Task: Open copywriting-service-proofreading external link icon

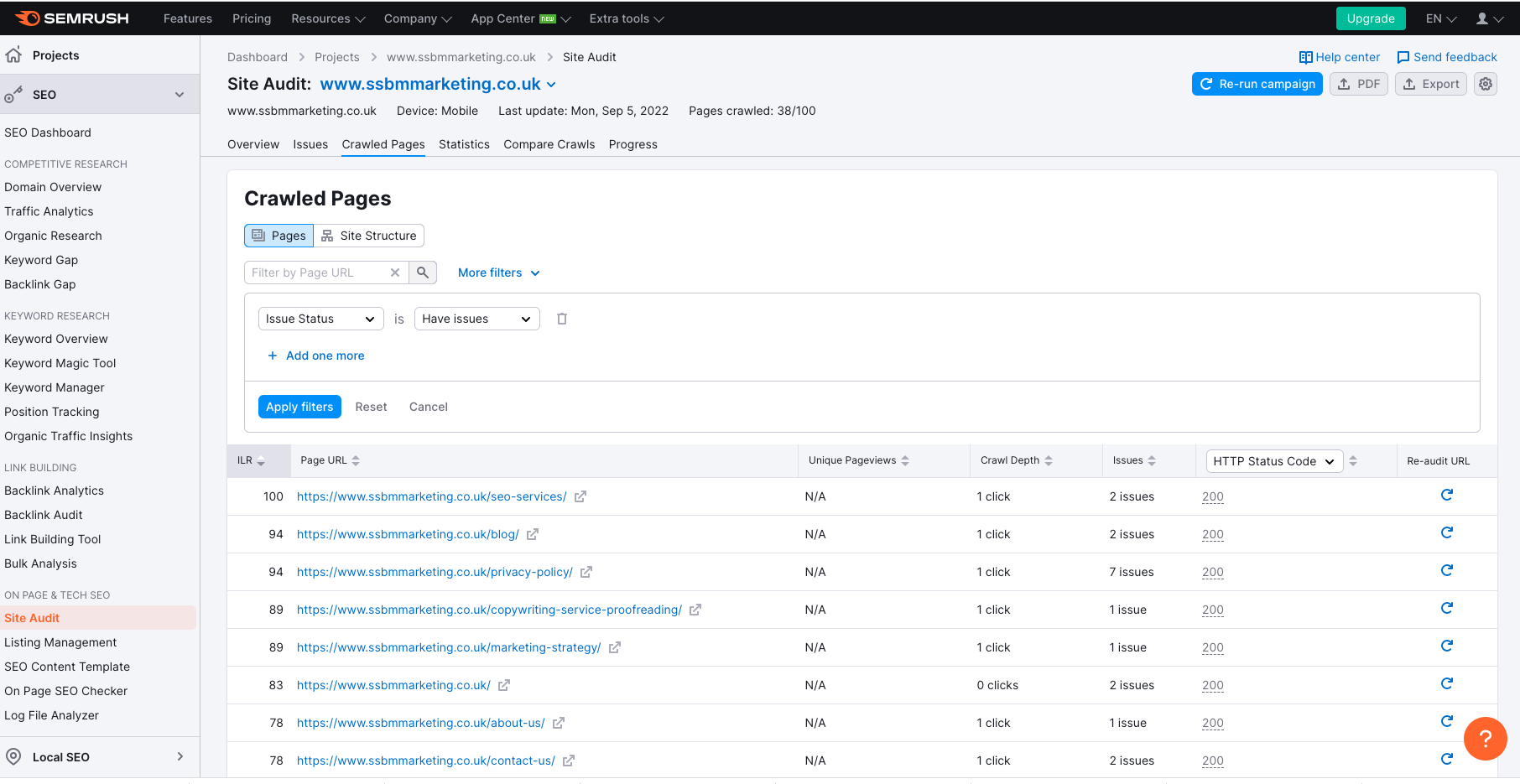Action: (x=695, y=610)
